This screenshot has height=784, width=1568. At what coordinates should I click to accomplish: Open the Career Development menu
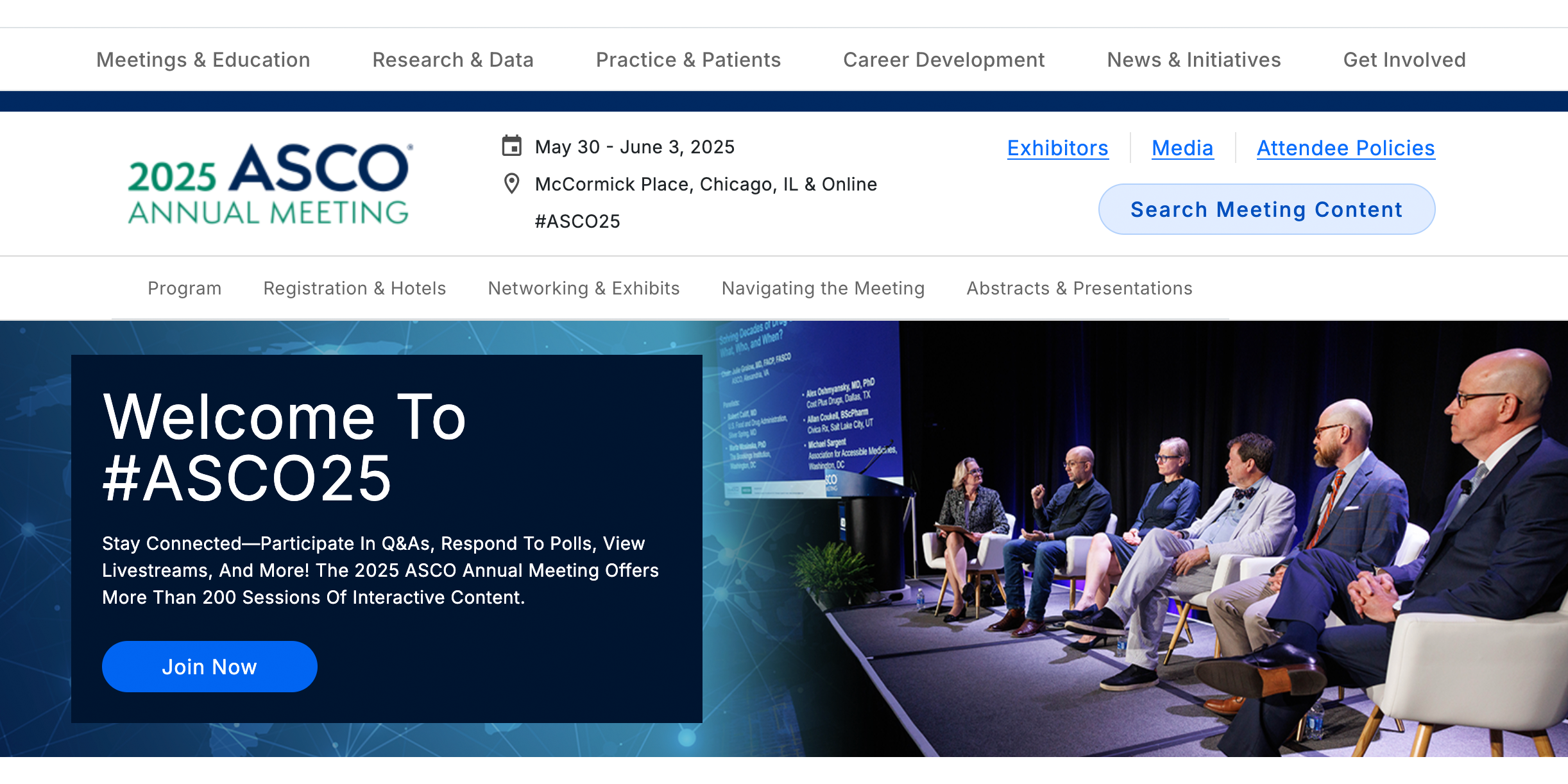coord(944,60)
